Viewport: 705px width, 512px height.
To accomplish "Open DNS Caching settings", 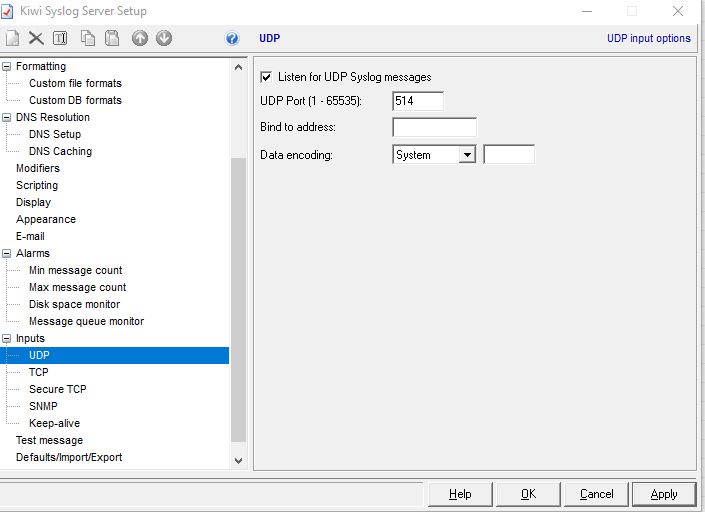I will point(60,151).
